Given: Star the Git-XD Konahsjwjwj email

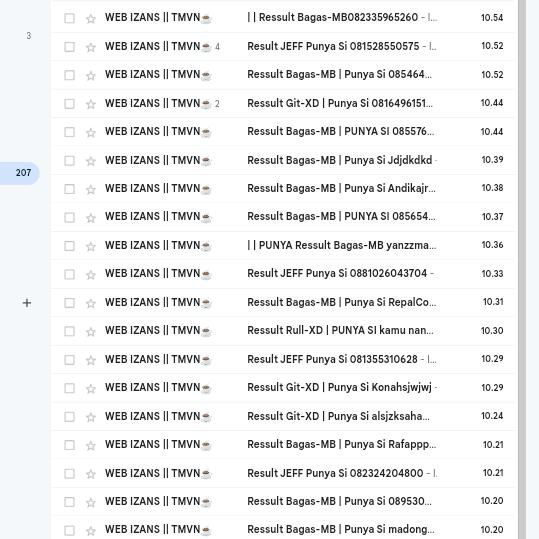Looking at the screenshot, I should pos(91,389).
